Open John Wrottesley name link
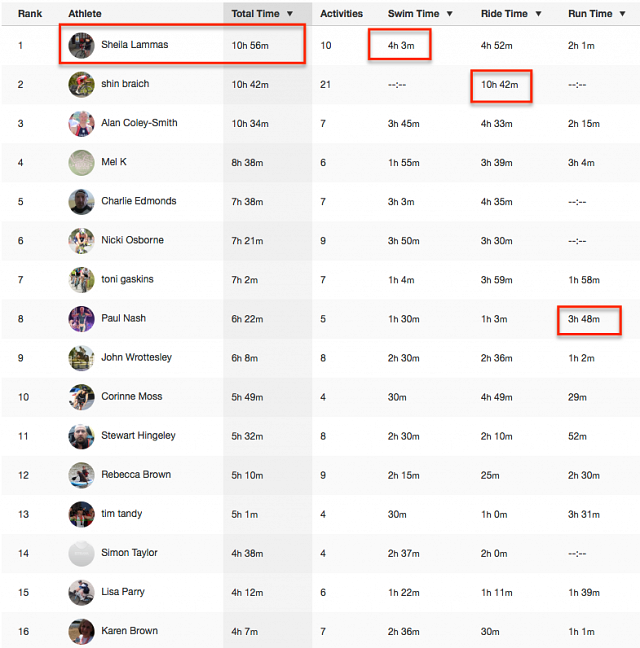This screenshot has width=640, height=648. click(136, 357)
